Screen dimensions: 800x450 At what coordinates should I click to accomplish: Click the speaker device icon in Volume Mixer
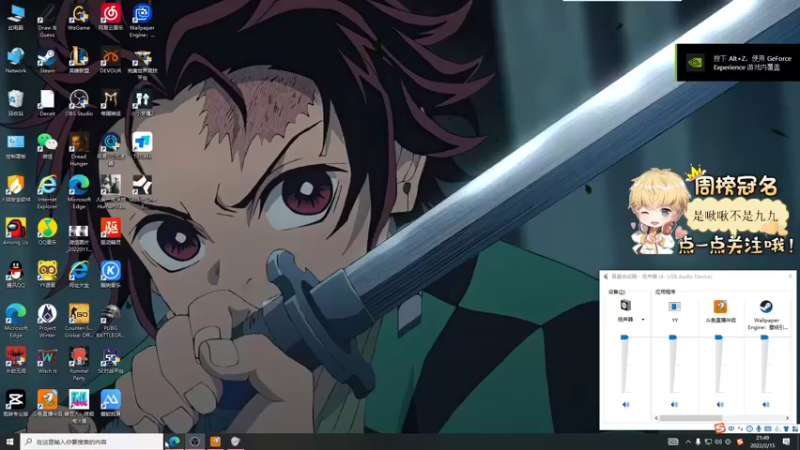(x=626, y=306)
